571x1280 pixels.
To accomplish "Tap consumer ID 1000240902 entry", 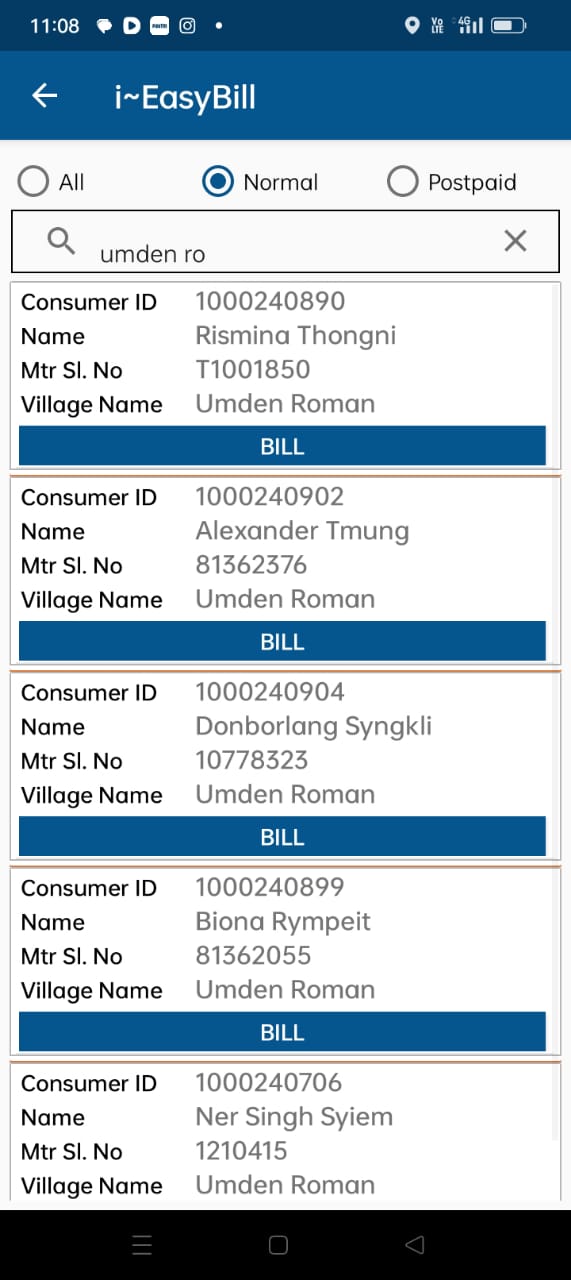I will (x=285, y=570).
